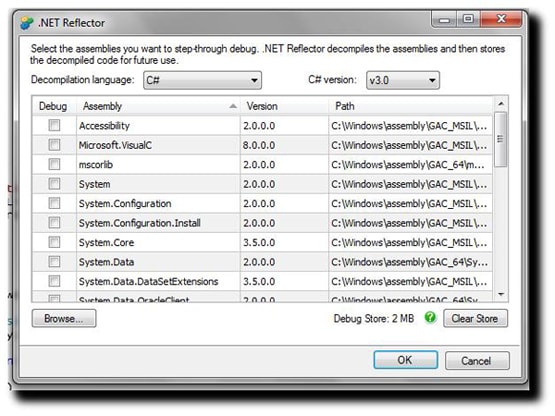Close the .NET Reflector dialog

pos(501,19)
